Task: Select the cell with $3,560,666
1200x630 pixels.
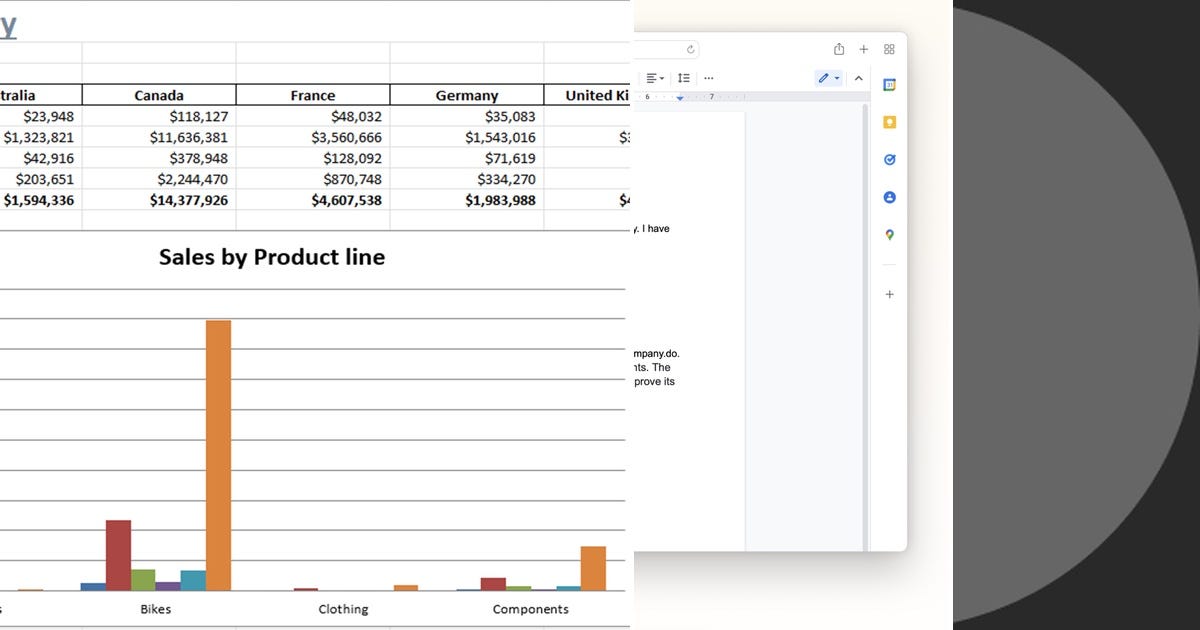Action: (313, 137)
